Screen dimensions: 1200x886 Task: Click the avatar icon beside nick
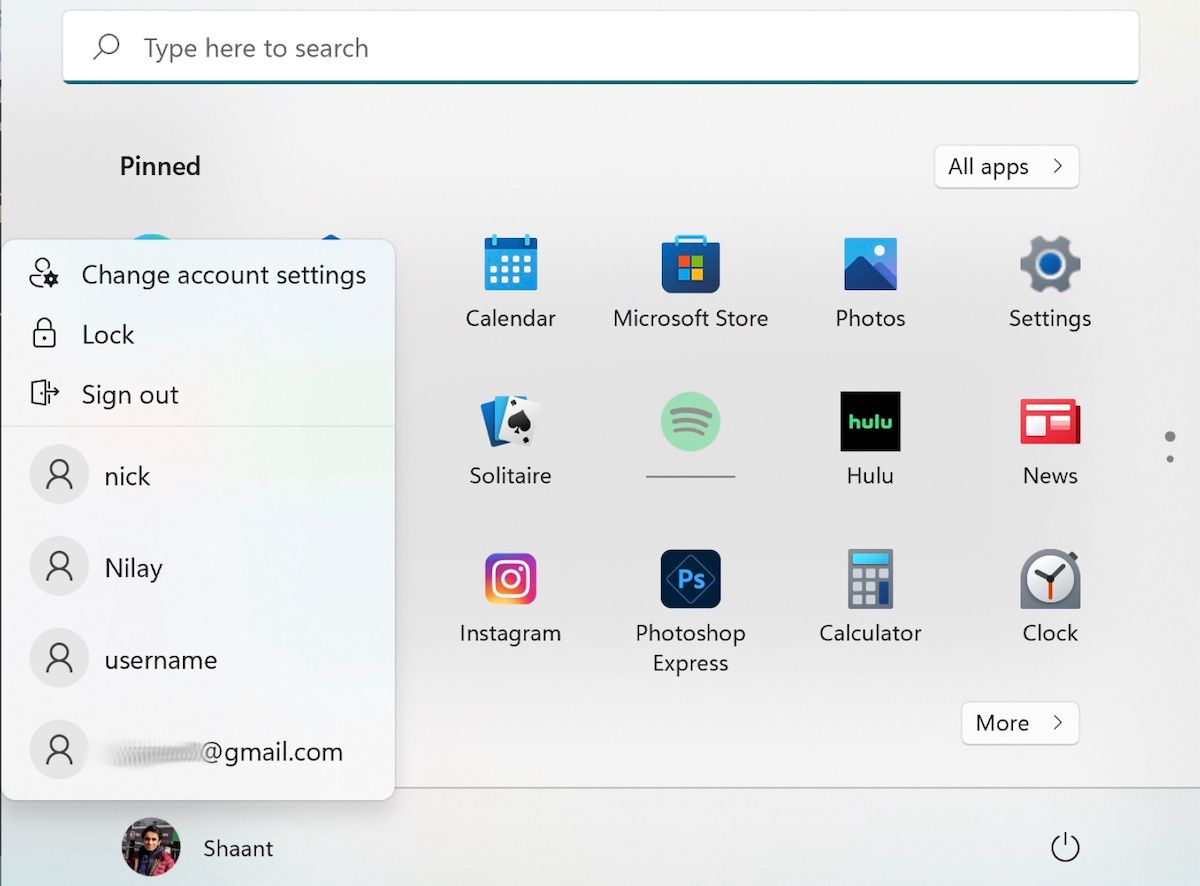[59, 475]
